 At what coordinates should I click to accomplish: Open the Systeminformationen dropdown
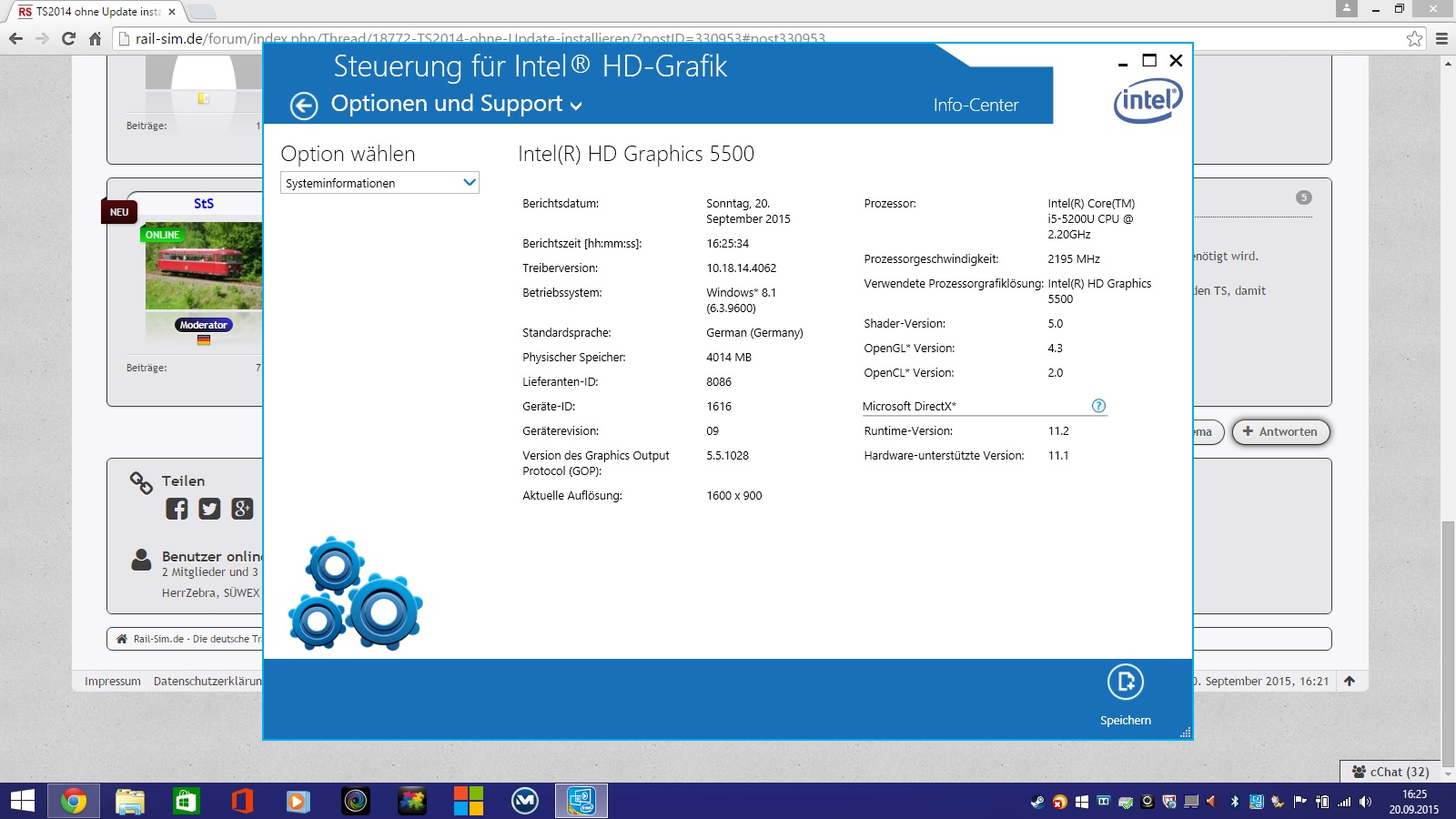(379, 183)
